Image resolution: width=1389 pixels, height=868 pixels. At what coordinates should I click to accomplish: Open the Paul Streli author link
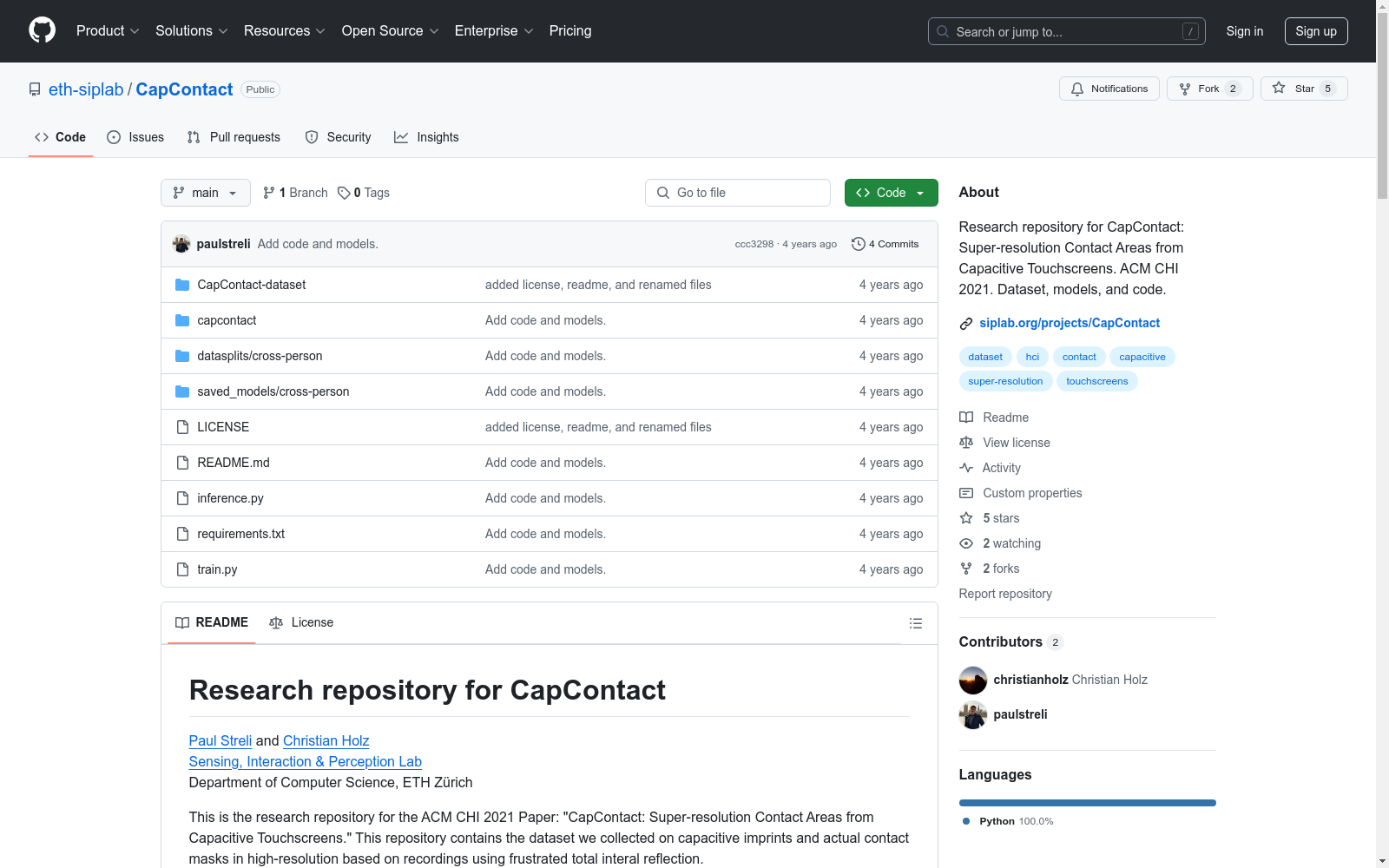221,740
